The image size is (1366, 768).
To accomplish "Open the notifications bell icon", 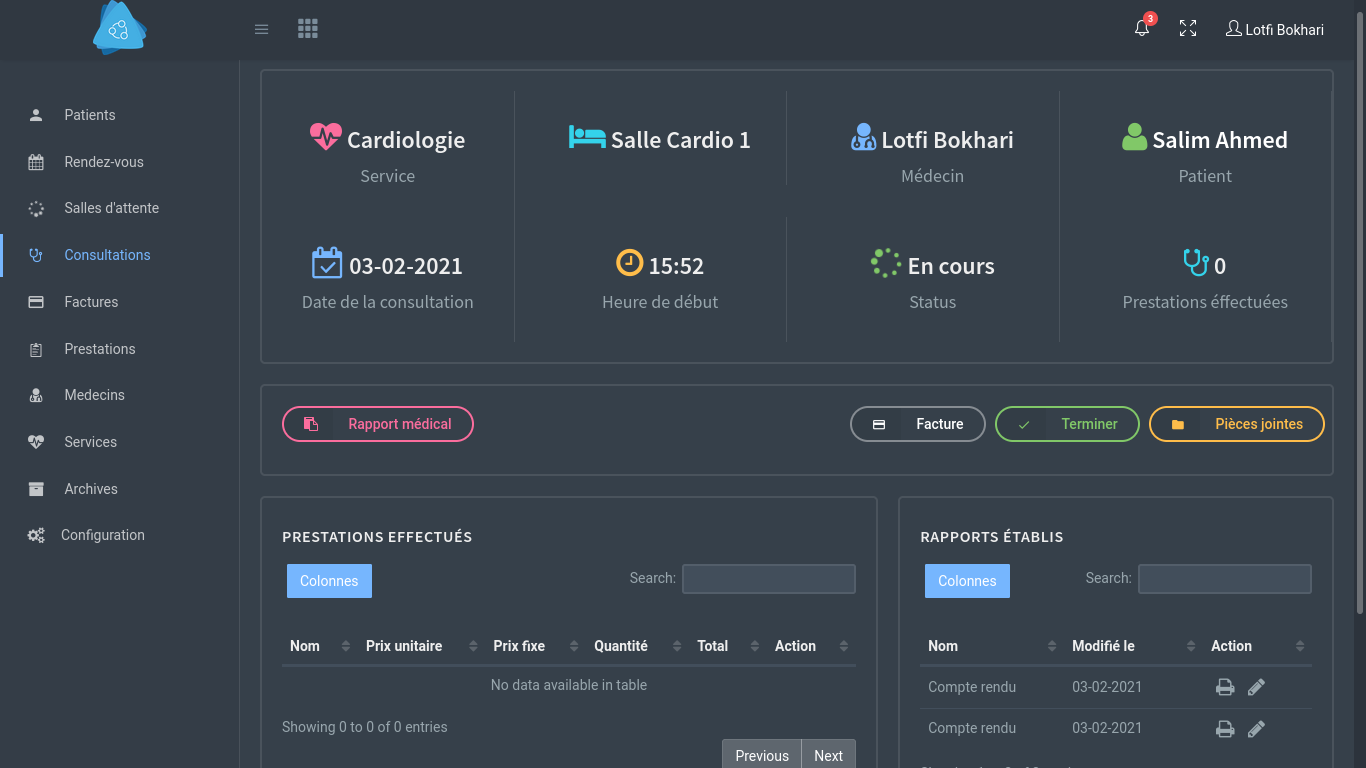I will [x=1142, y=29].
